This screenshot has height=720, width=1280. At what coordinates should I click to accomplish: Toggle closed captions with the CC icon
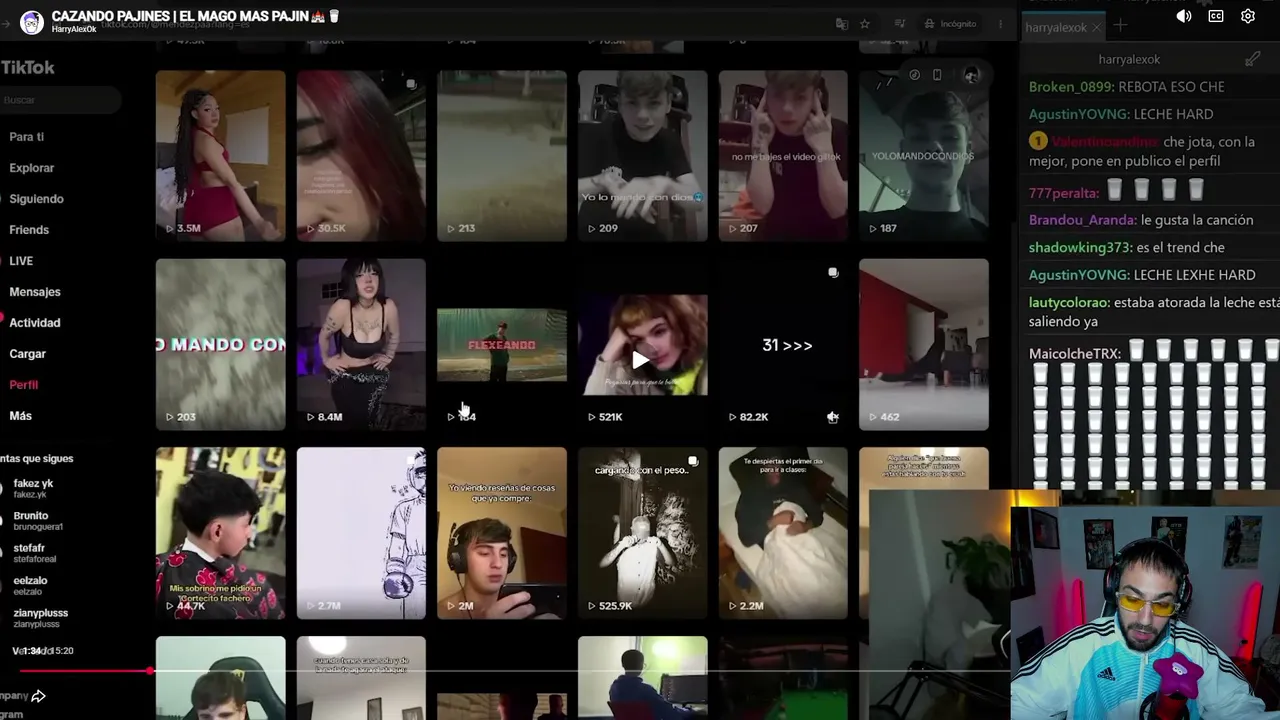tap(1216, 16)
